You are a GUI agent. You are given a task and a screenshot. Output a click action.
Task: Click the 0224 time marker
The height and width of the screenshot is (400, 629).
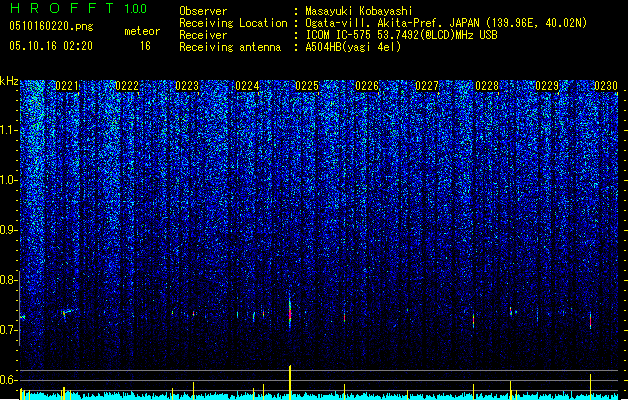click(x=247, y=86)
